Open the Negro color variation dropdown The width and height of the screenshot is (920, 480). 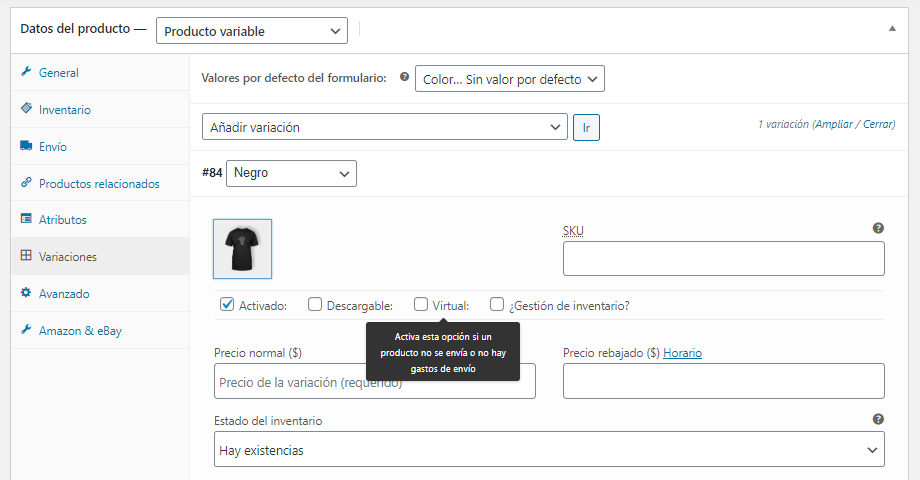coord(291,173)
